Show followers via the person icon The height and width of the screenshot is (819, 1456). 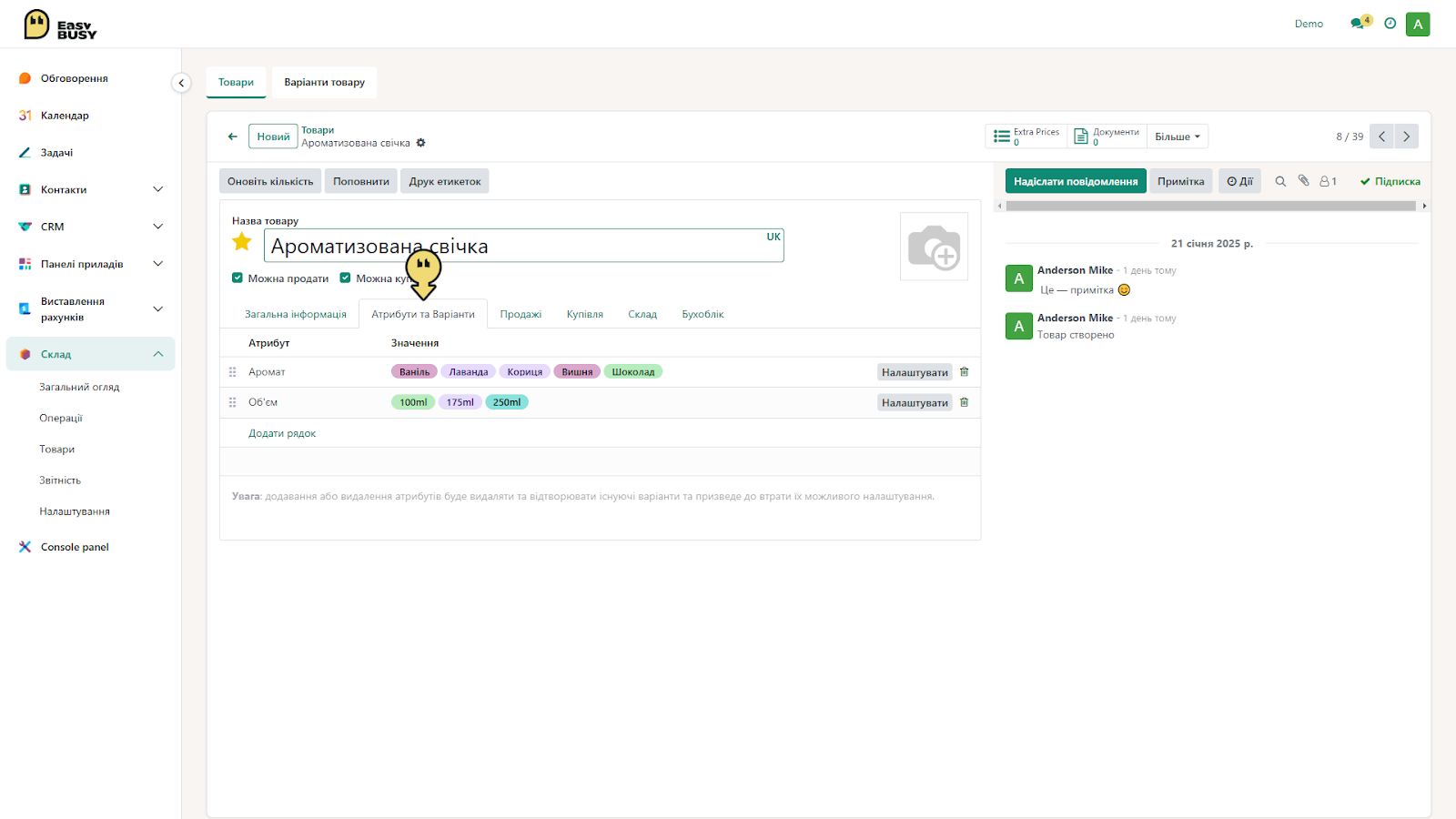tap(1328, 181)
